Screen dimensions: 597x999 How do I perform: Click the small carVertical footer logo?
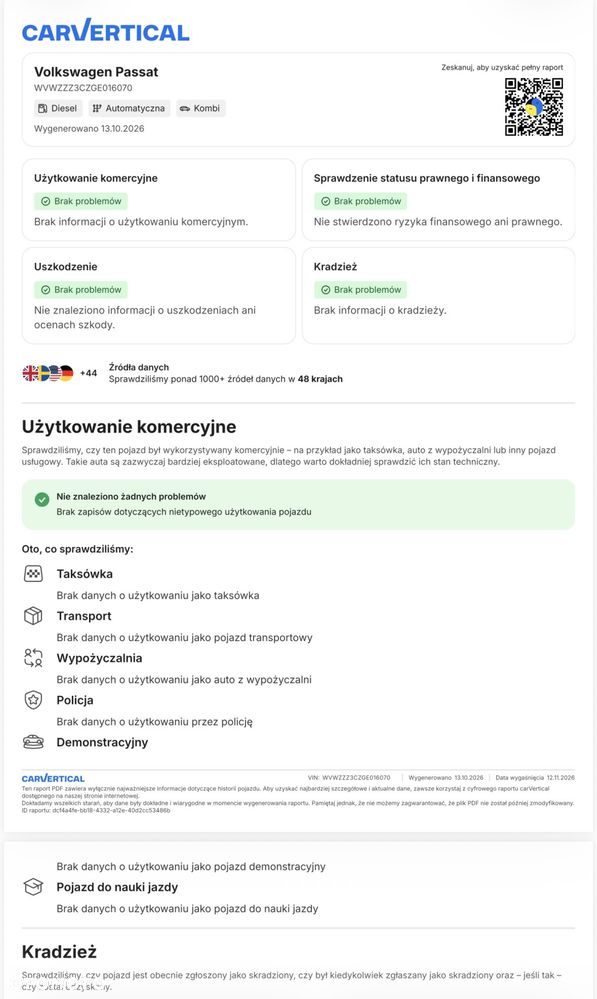click(x=53, y=779)
